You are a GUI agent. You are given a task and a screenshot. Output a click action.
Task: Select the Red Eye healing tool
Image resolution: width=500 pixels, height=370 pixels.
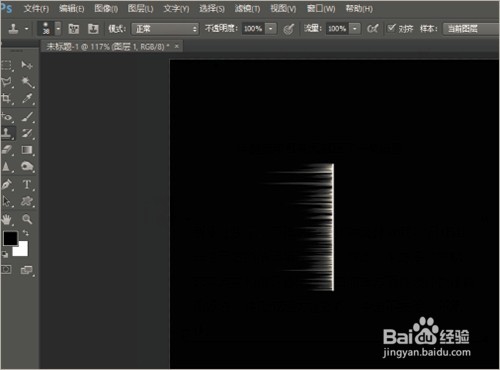[x=7, y=117]
